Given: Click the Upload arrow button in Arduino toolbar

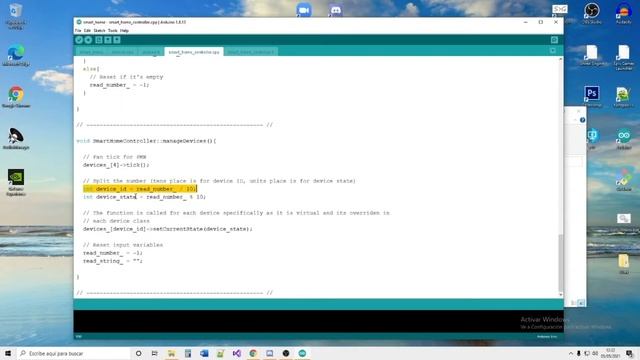Looking at the screenshot, I should pyautogui.click(x=88, y=40).
